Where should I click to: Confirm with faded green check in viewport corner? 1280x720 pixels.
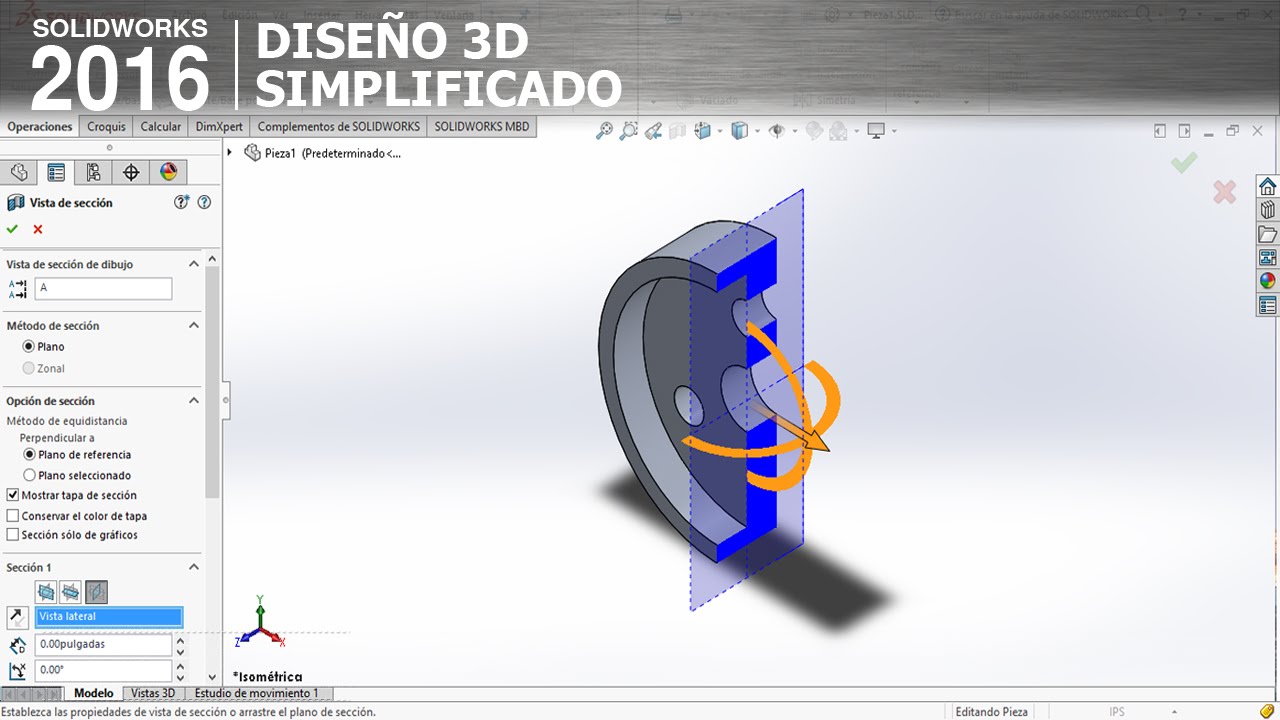point(1184,161)
